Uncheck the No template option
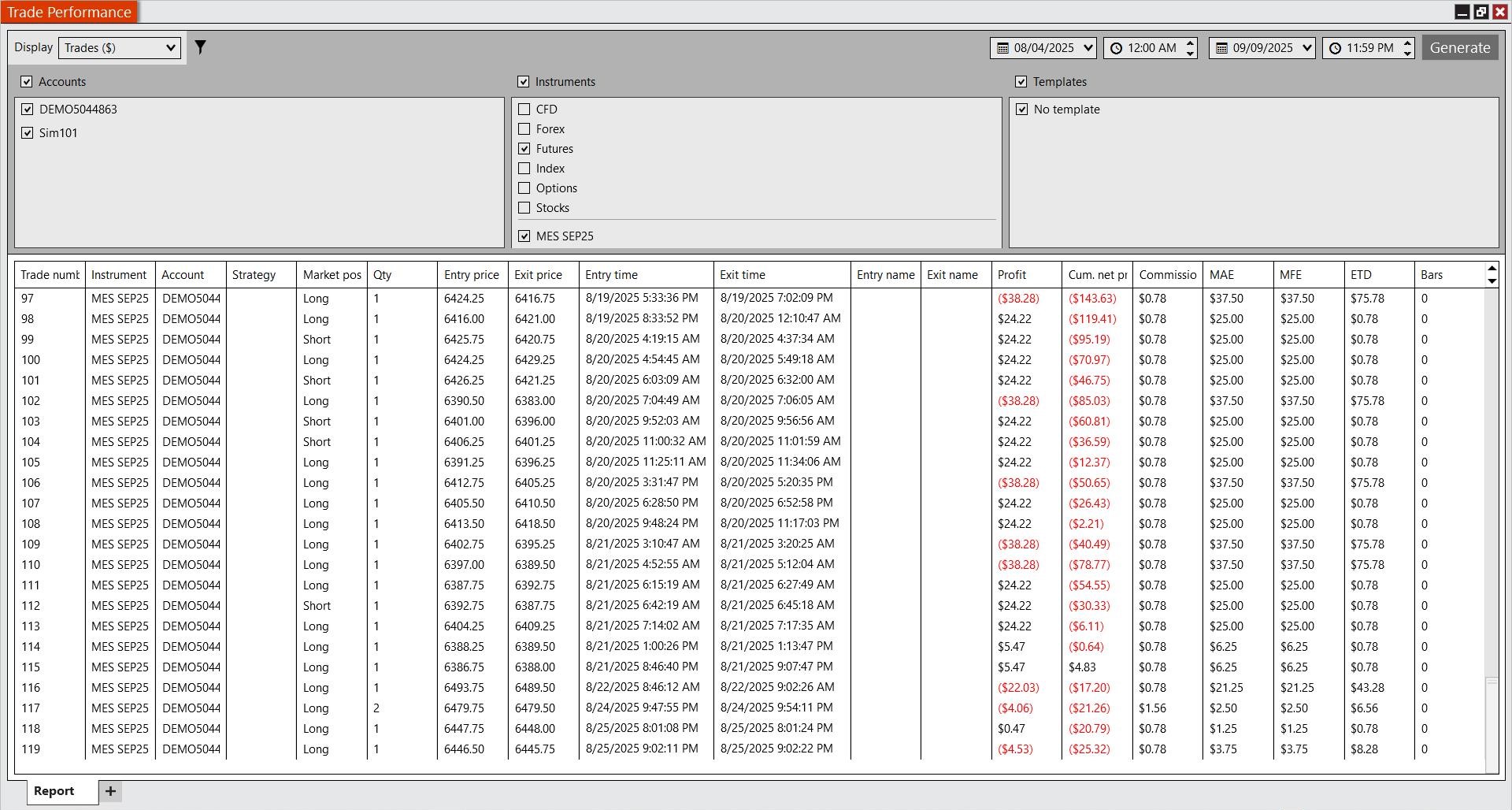Image resolution: width=1512 pixels, height=810 pixels. tap(1022, 110)
